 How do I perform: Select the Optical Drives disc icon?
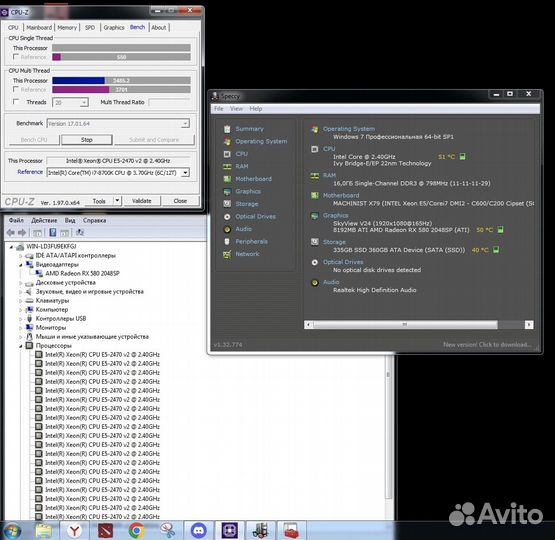click(x=227, y=217)
